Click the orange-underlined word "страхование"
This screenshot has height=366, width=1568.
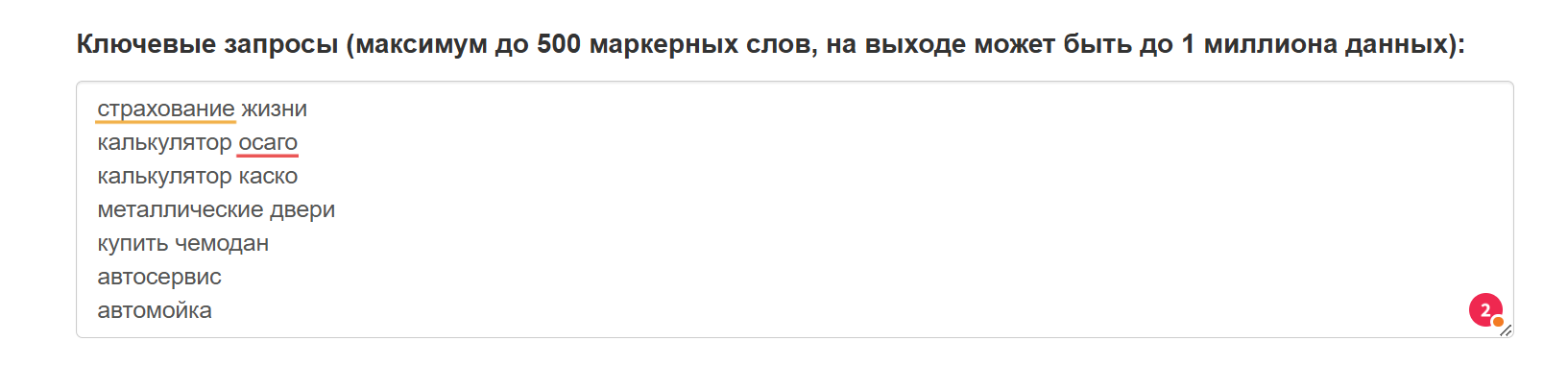166,110
